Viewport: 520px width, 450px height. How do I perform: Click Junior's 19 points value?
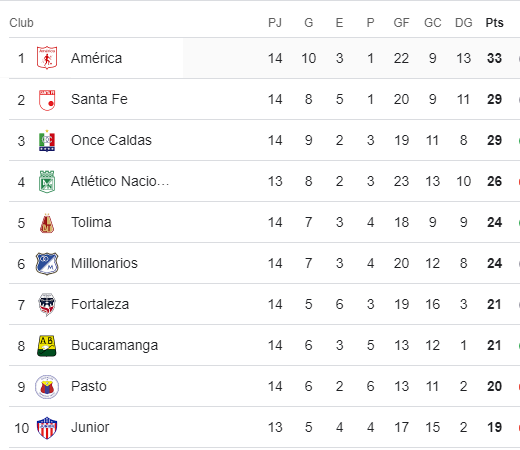point(494,427)
